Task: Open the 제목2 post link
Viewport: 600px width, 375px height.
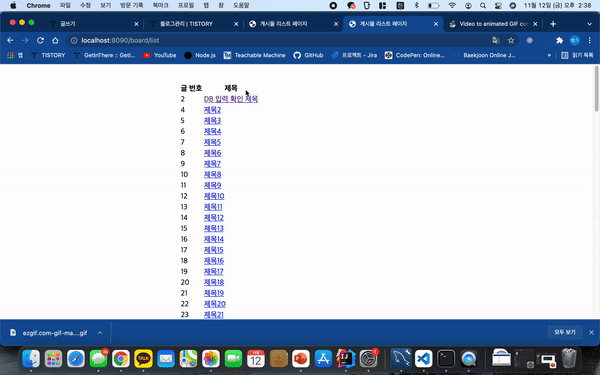Action: pyautogui.click(x=212, y=110)
